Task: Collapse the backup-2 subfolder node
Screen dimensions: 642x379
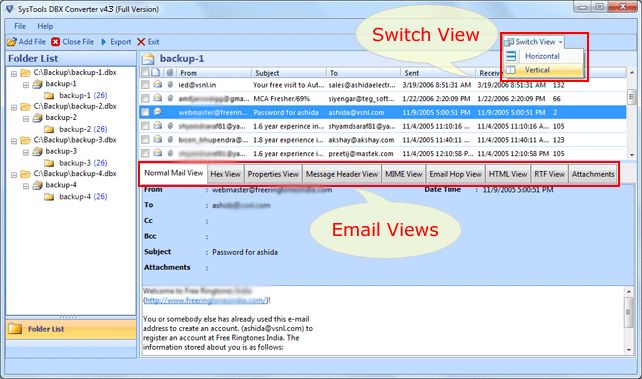Action: point(26,119)
